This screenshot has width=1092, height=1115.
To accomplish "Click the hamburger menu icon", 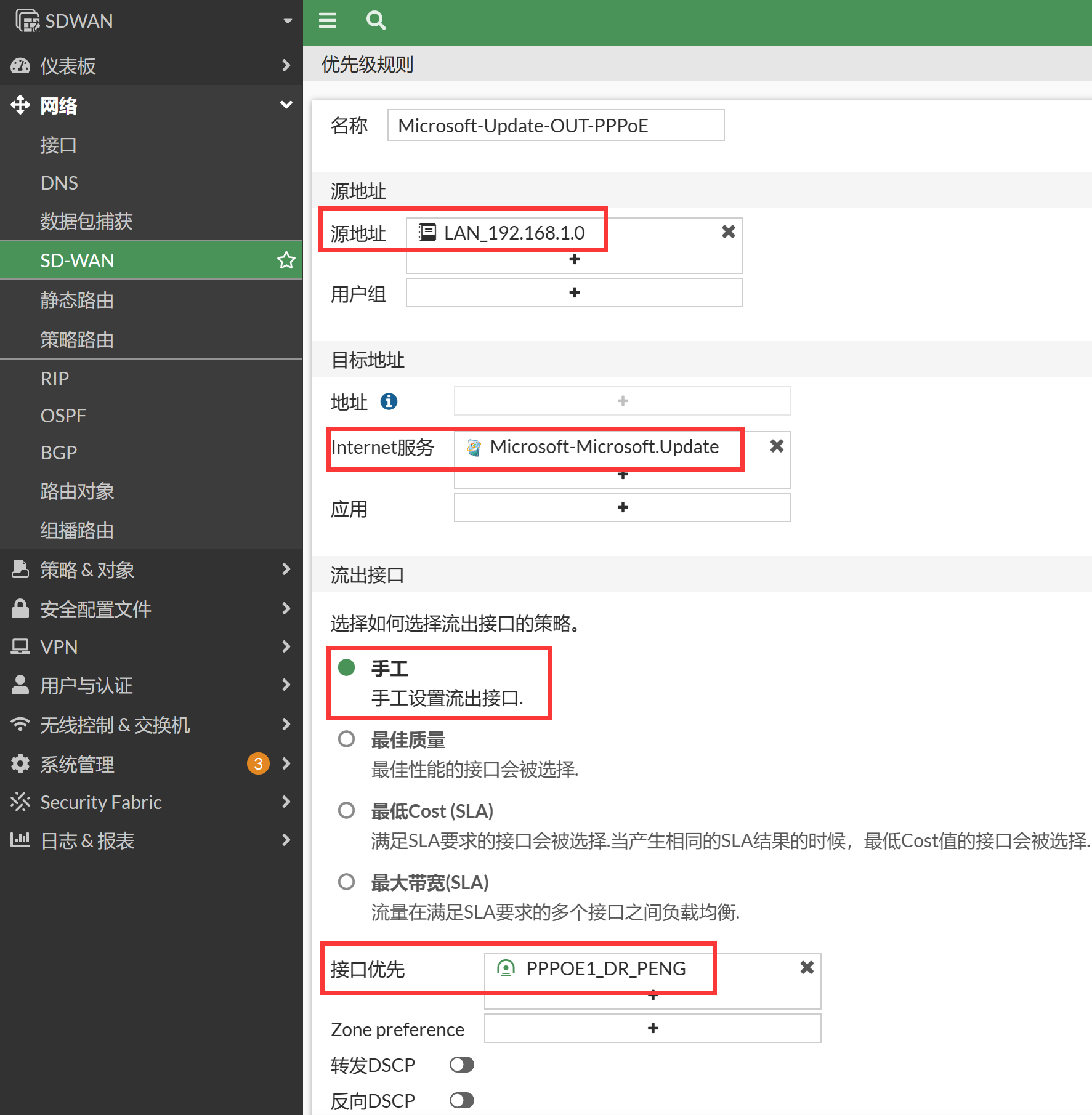I will (327, 21).
